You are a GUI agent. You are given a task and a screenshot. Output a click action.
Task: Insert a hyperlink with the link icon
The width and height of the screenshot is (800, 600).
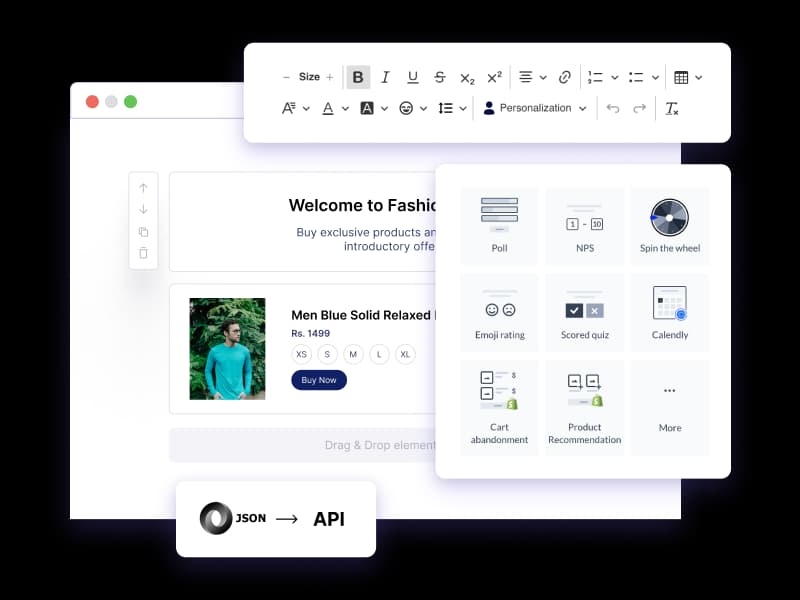[x=565, y=77]
